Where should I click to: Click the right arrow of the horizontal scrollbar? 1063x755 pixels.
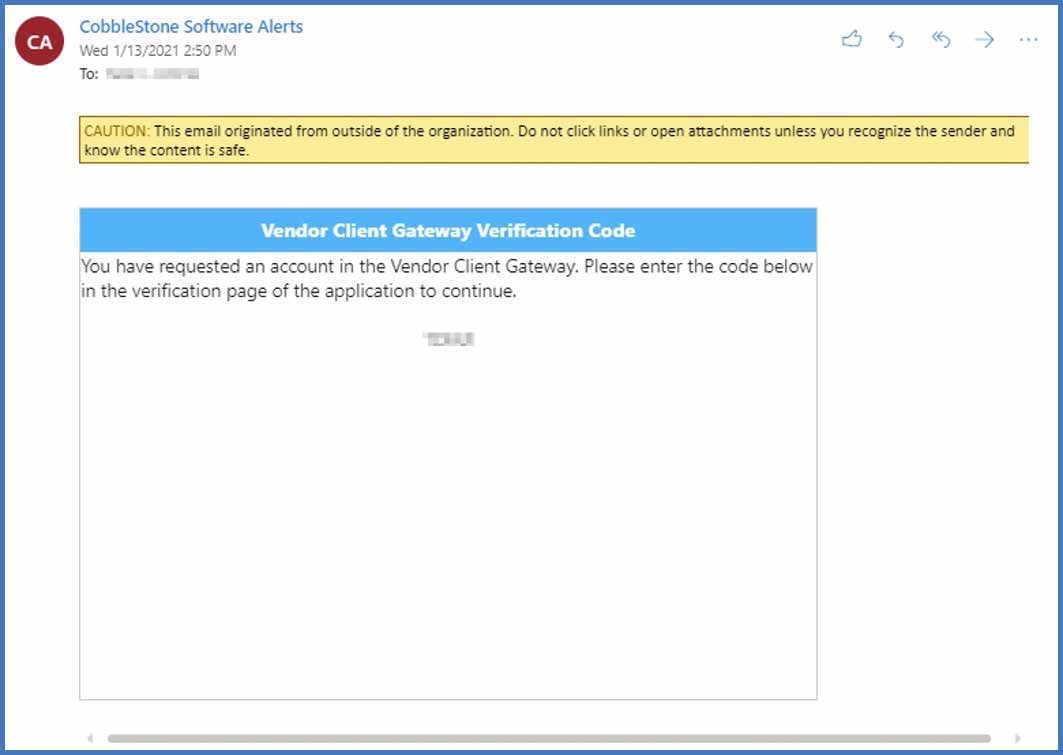(x=1016, y=738)
